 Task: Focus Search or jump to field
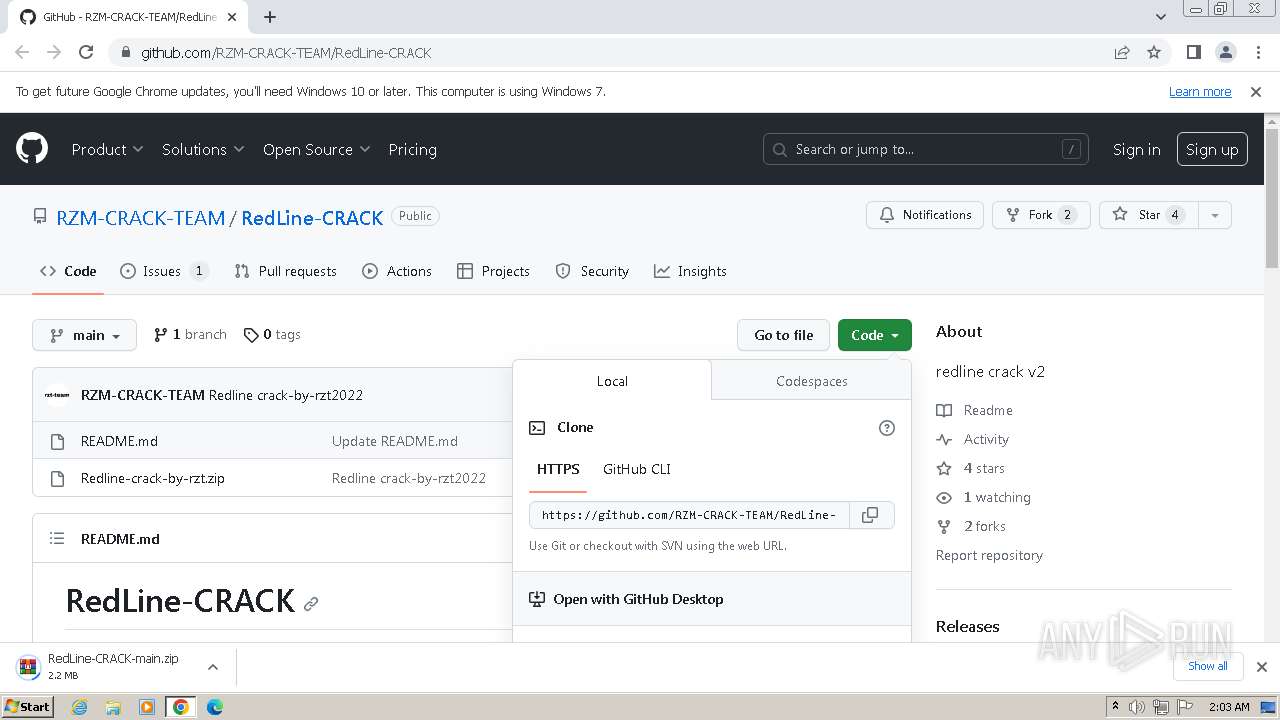[x=925, y=149]
